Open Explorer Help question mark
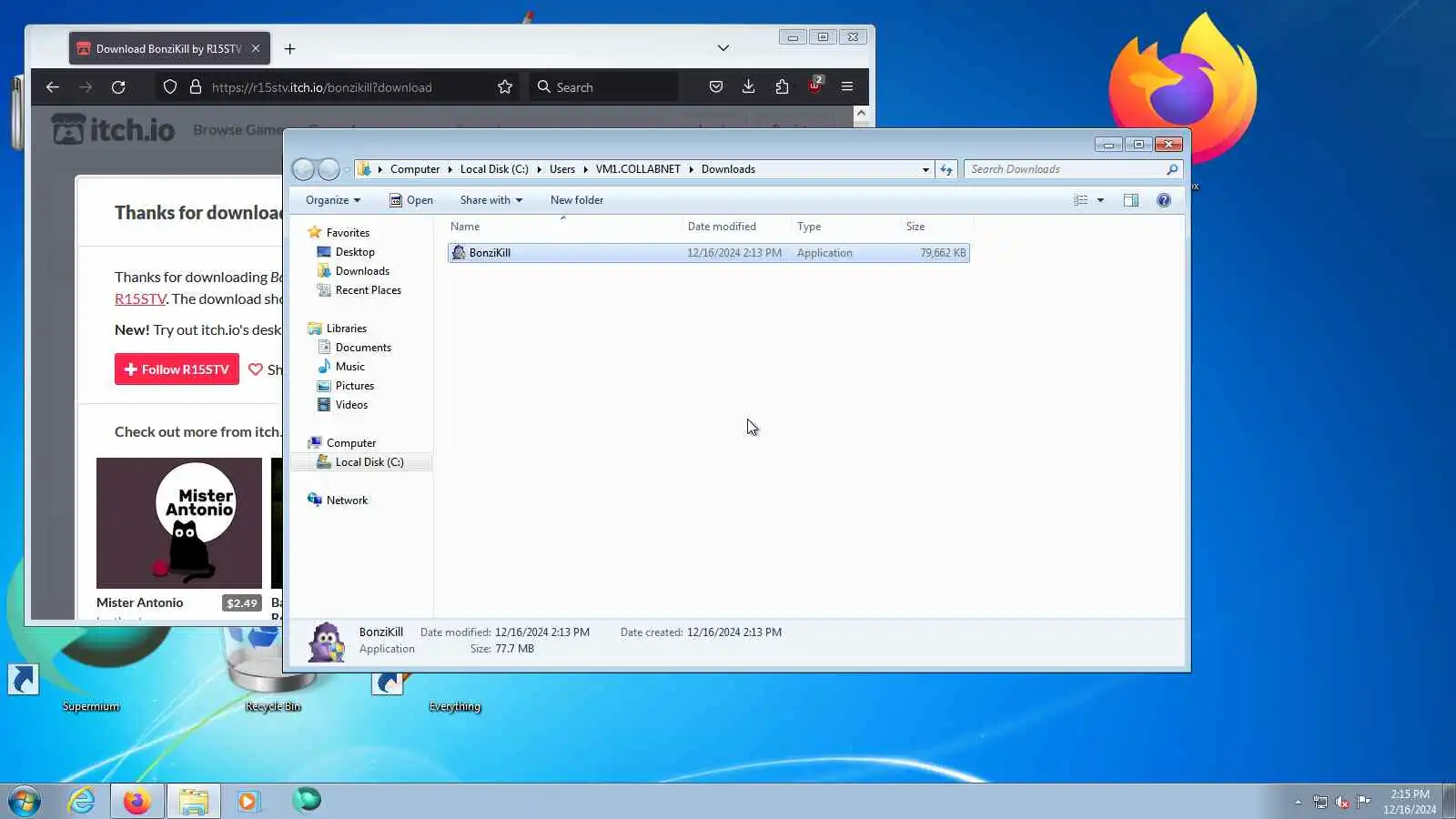This screenshot has width=1456, height=819. point(1164,200)
